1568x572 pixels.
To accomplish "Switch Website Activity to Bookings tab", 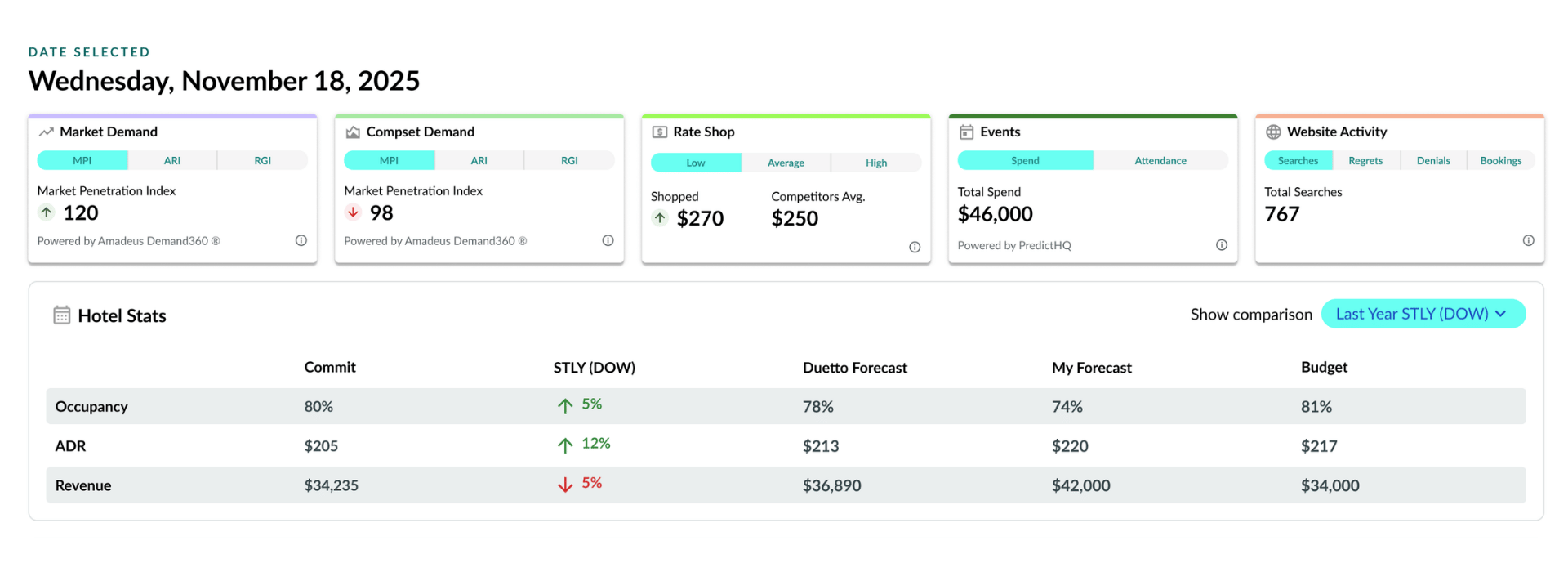I will click(x=1500, y=160).
